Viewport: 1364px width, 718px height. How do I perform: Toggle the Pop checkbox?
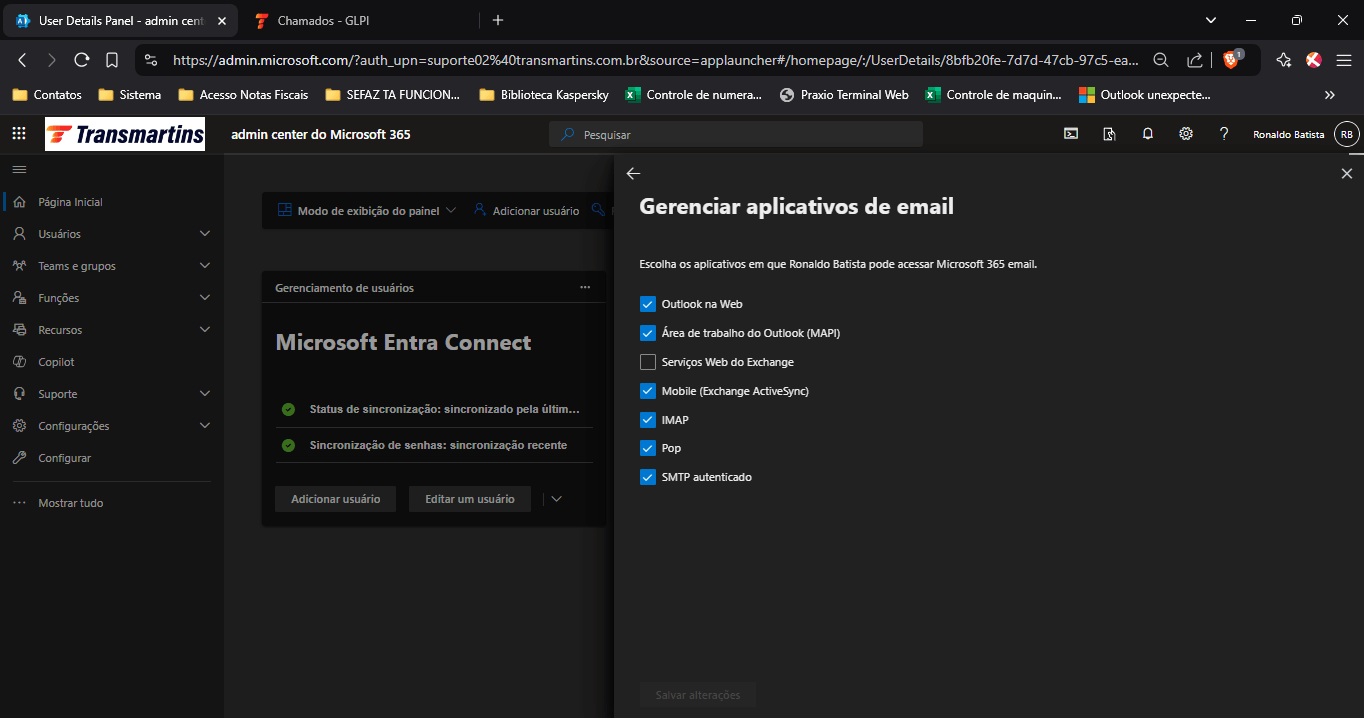pyautogui.click(x=648, y=448)
